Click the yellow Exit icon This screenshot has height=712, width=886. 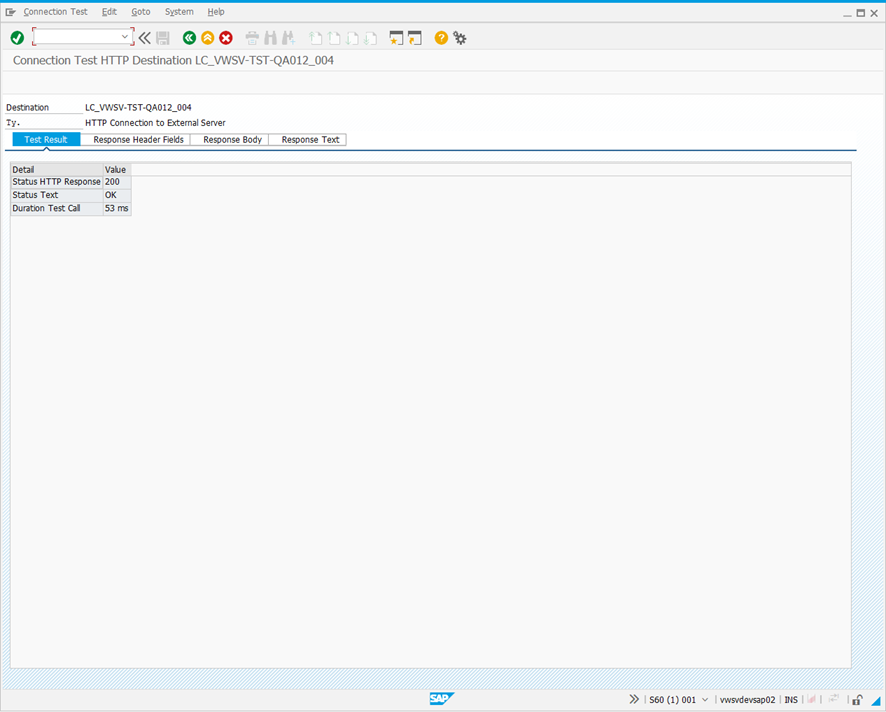[x=207, y=38]
